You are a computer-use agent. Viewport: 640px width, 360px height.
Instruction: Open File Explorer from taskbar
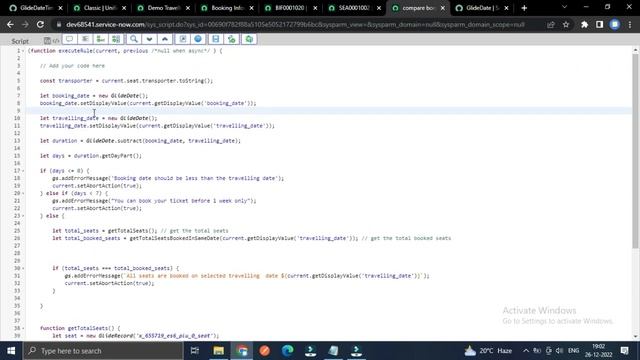click(x=218, y=351)
